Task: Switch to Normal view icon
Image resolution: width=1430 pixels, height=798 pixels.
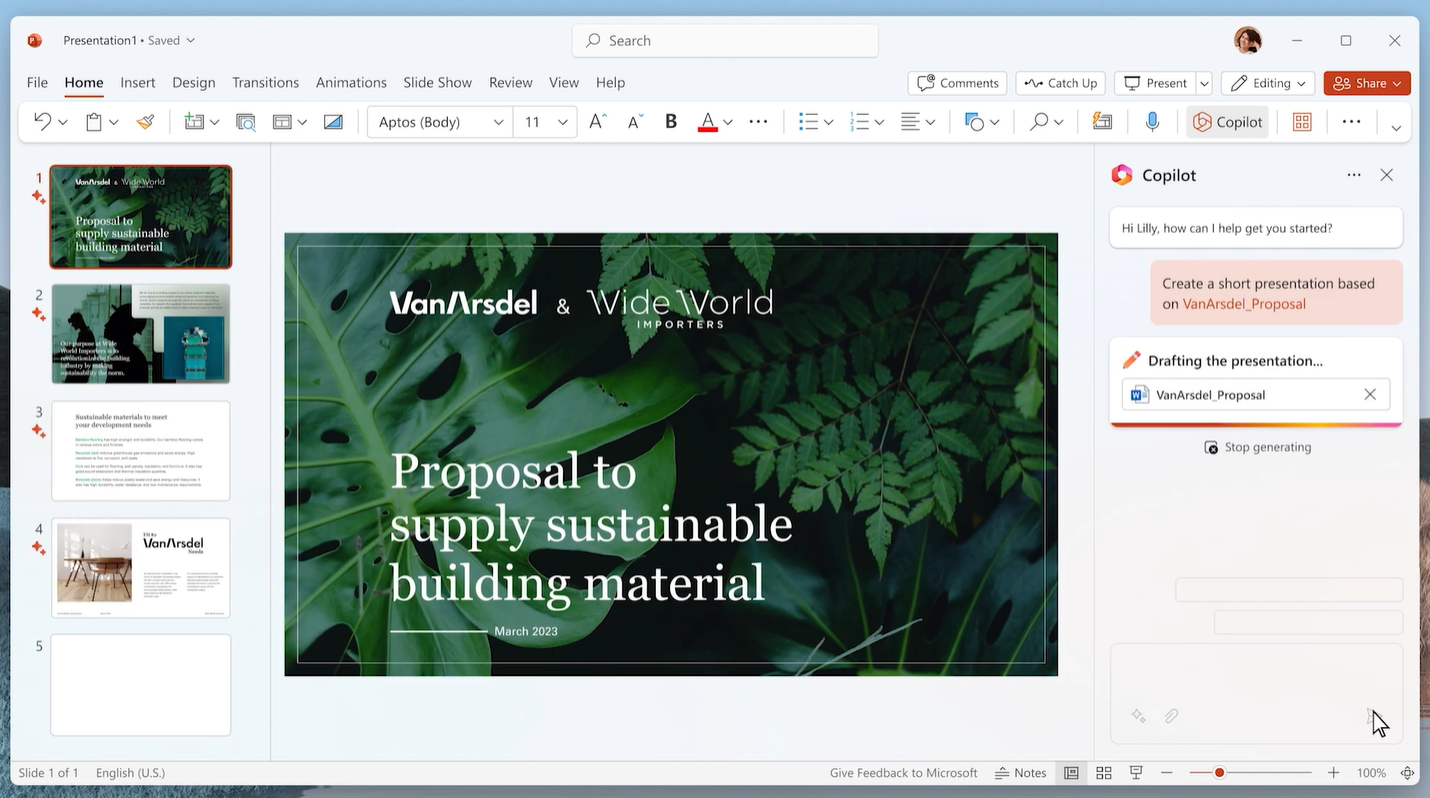Action: 1071,773
